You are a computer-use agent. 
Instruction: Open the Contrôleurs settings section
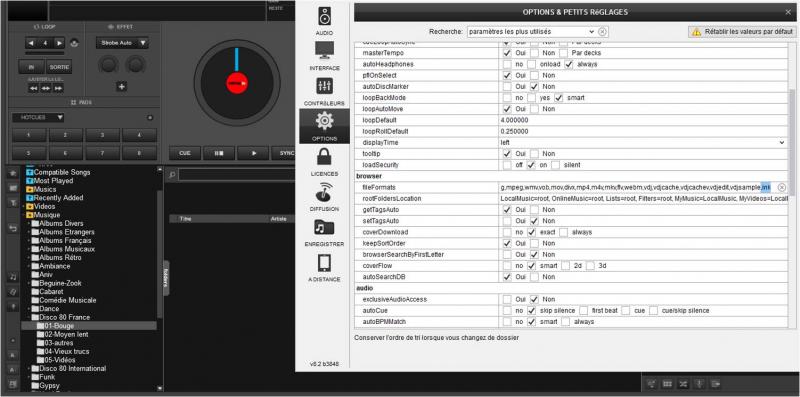pyautogui.click(x=324, y=91)
